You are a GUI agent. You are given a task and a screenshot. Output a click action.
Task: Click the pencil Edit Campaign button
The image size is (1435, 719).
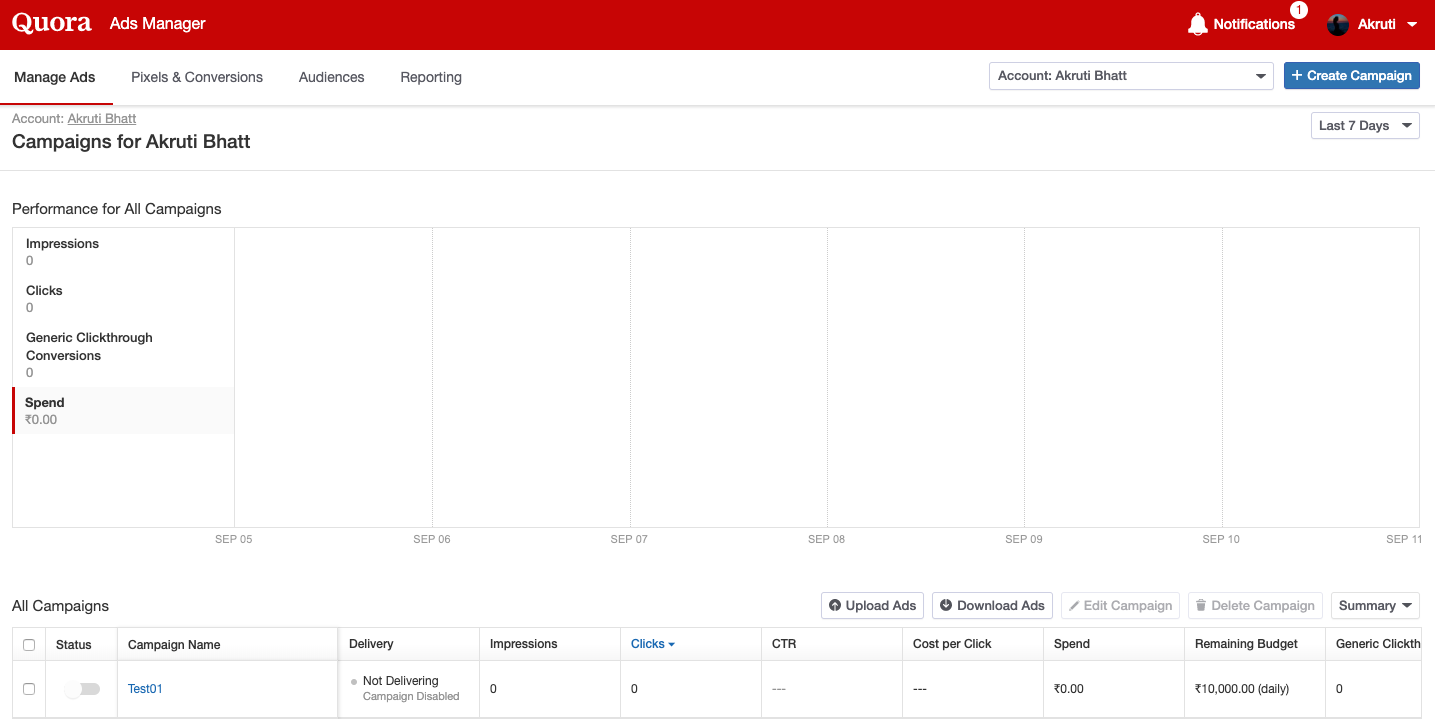pyautogui.click(x=1120, y=606)
